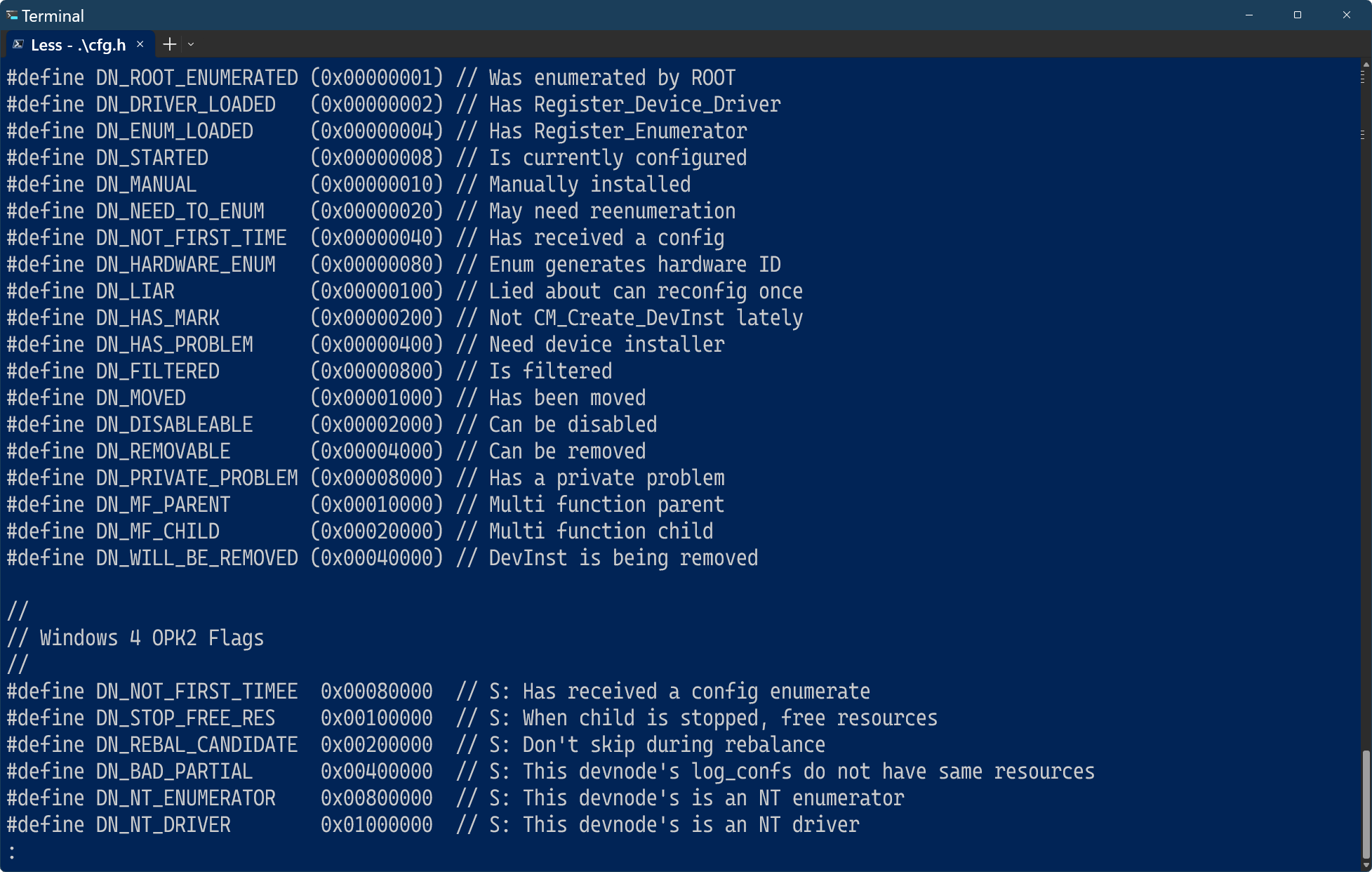Click the PowerShell icon on the cfg.h tab
Image resolution: width=1372 pixels, height=872 pixels.
coord(18,45)
